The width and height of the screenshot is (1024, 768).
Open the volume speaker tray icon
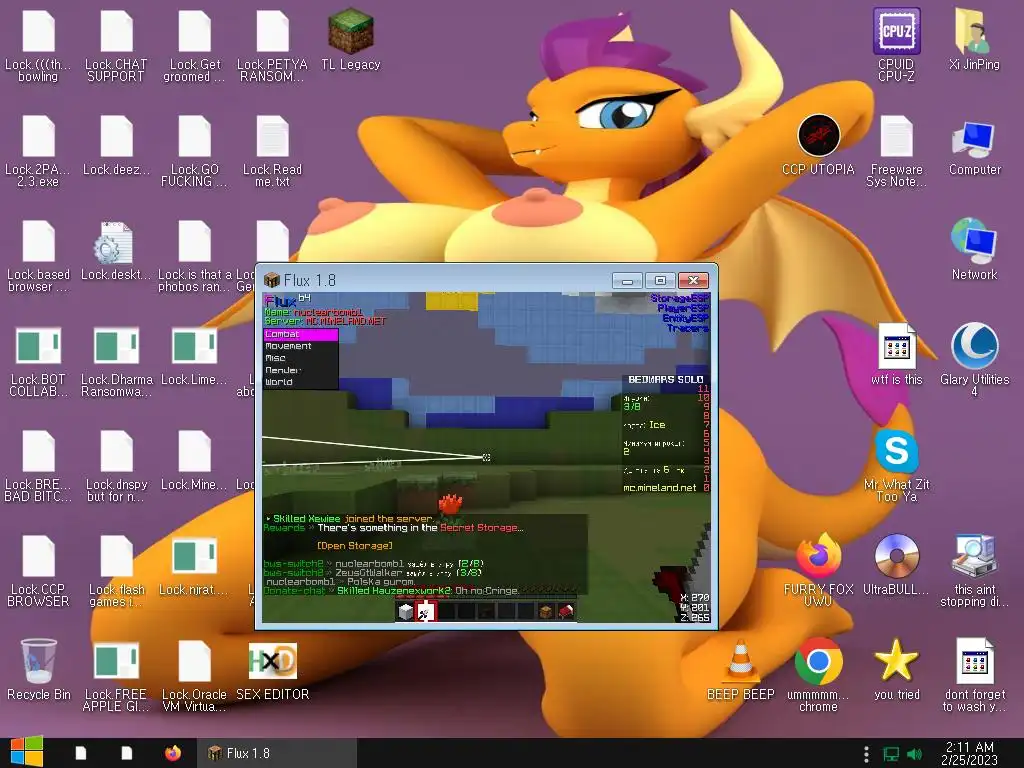pyautogui.click(x=914, y=754)
